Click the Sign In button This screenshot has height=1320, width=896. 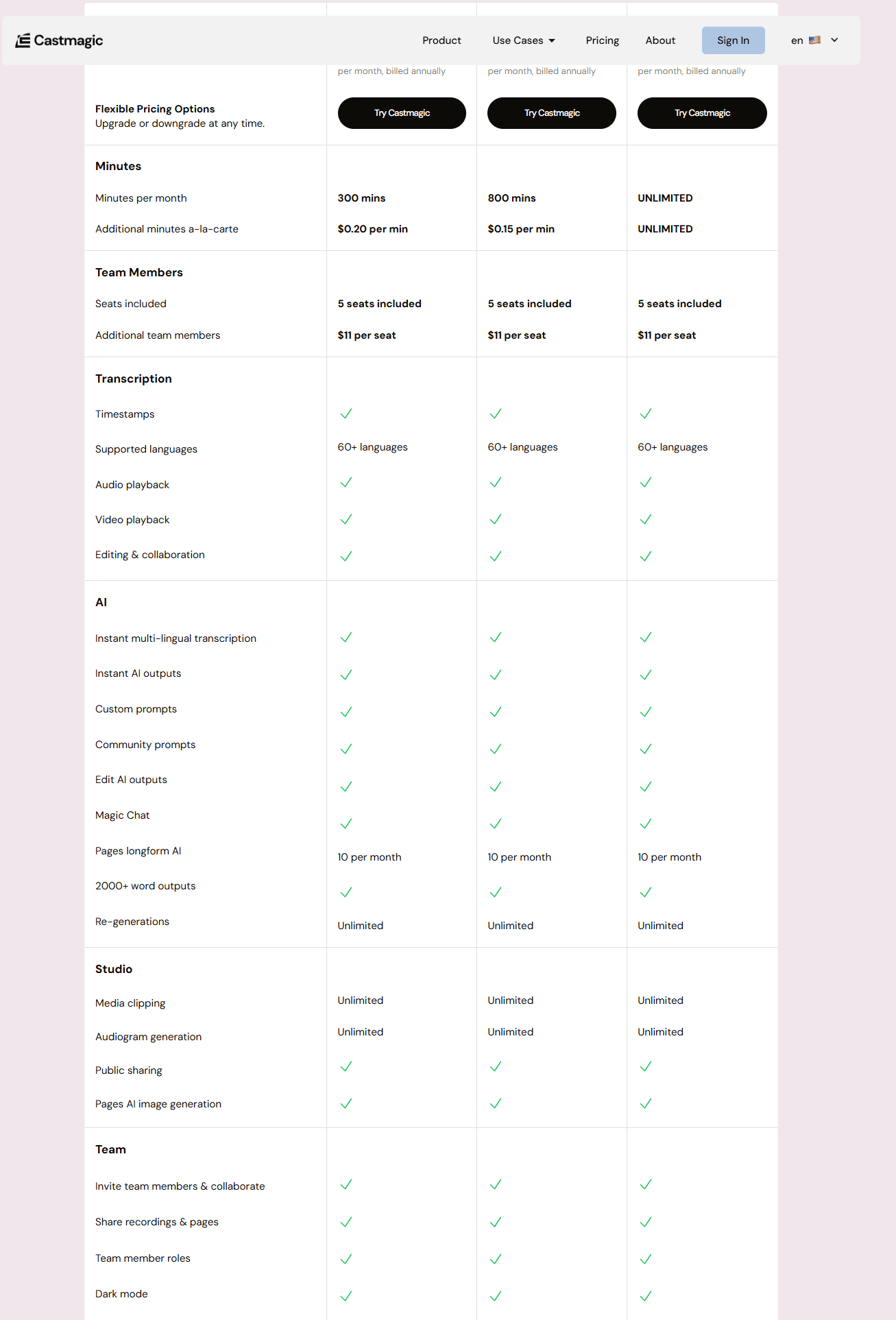click(x=733, y=40)
